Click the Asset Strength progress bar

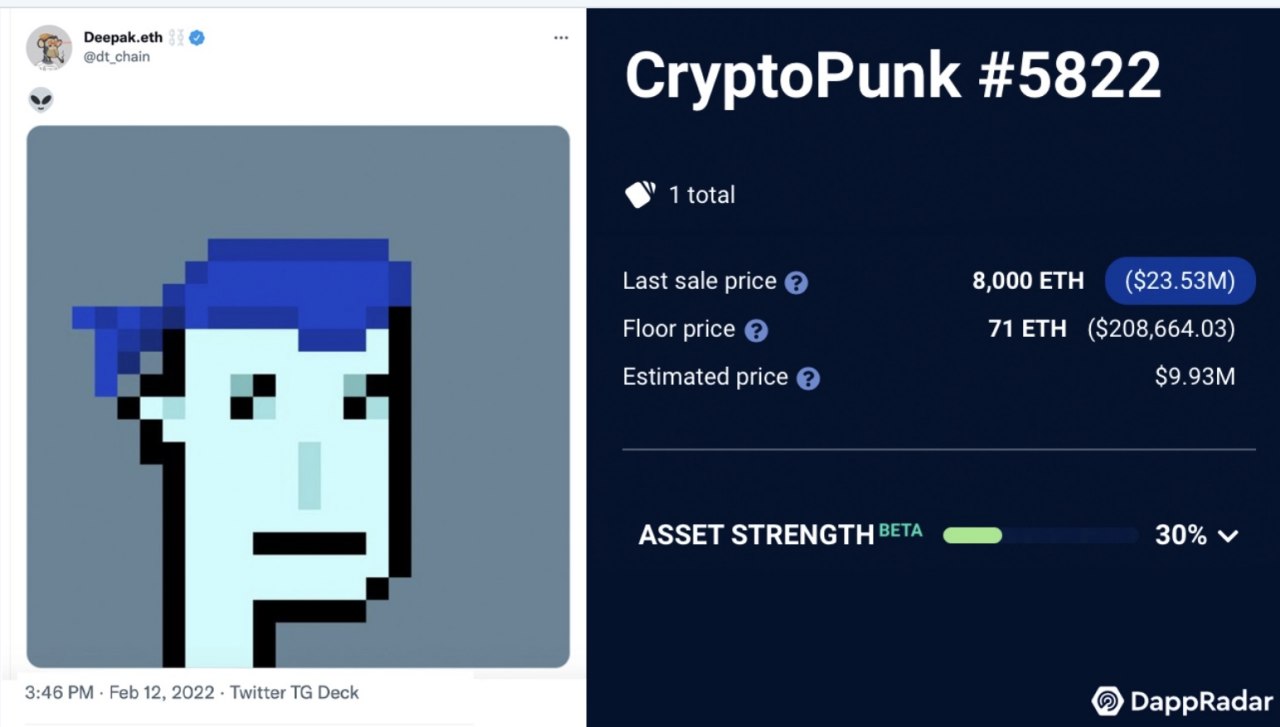click(1040, 535)
